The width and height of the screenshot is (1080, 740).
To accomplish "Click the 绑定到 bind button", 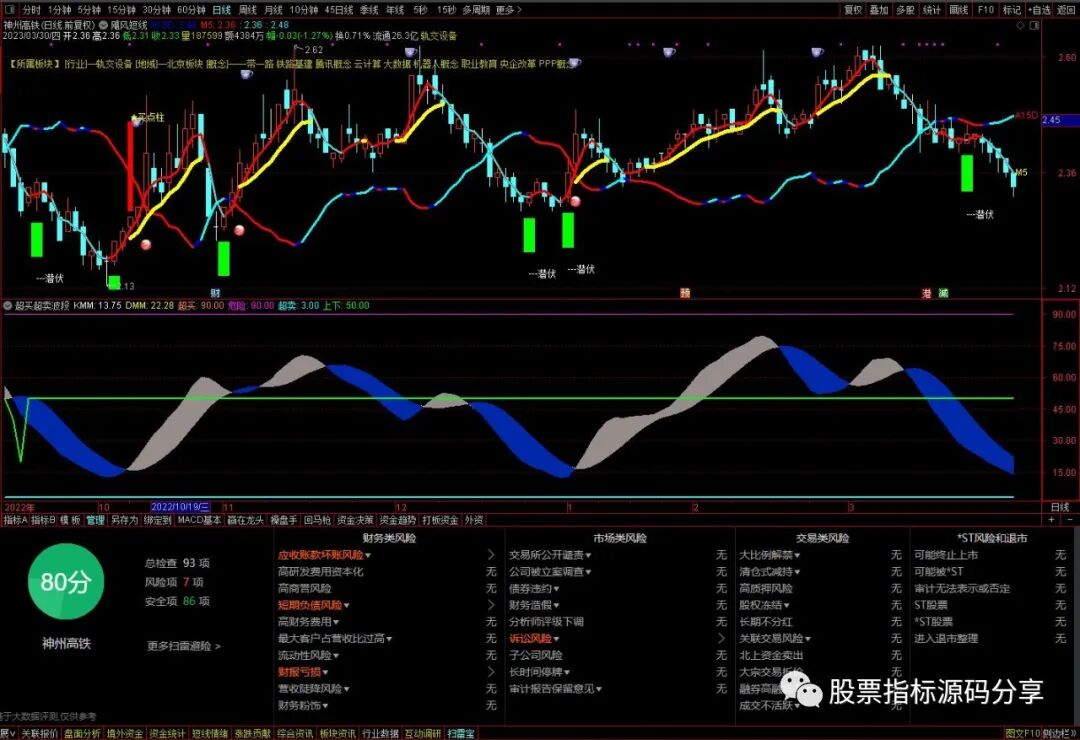I will (x=158, y=520).
